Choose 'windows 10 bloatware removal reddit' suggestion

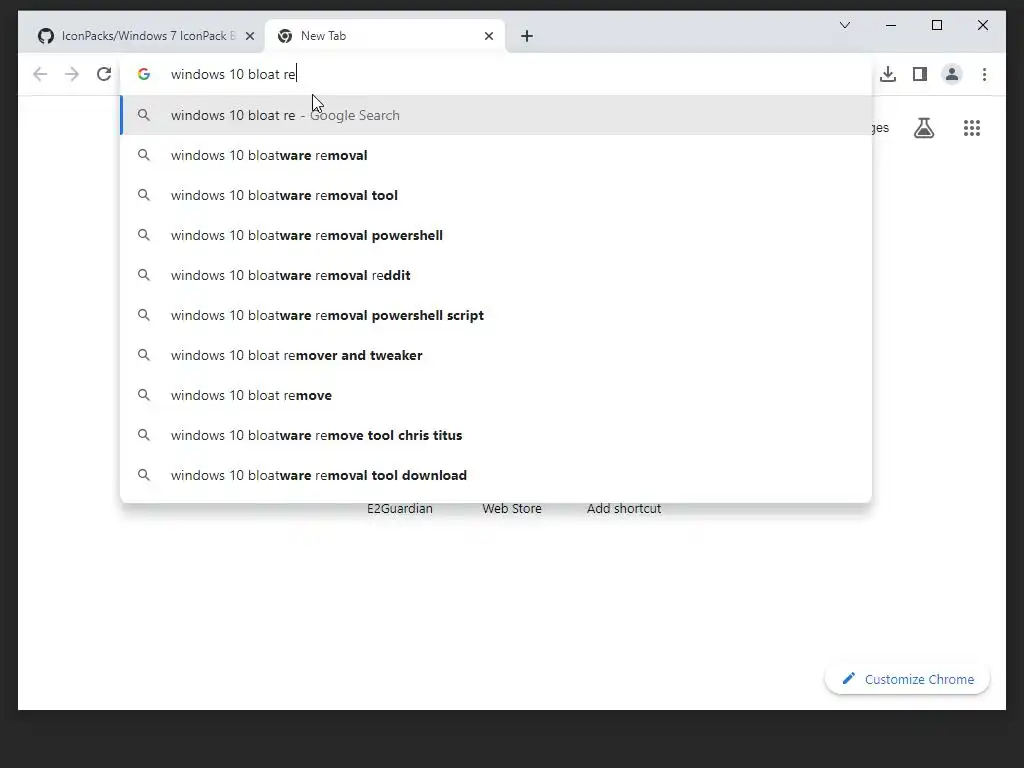point(496,275)
